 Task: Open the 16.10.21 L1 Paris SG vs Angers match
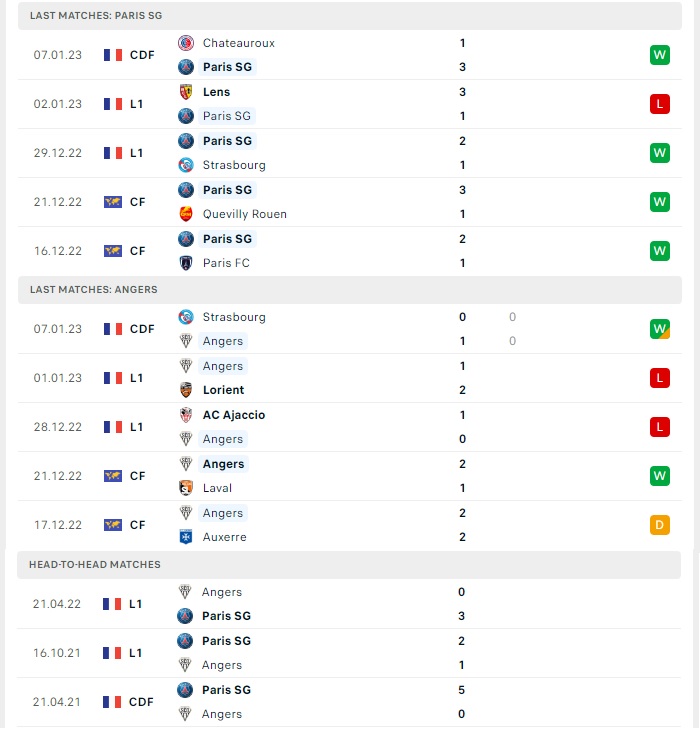tap(349, 653)
